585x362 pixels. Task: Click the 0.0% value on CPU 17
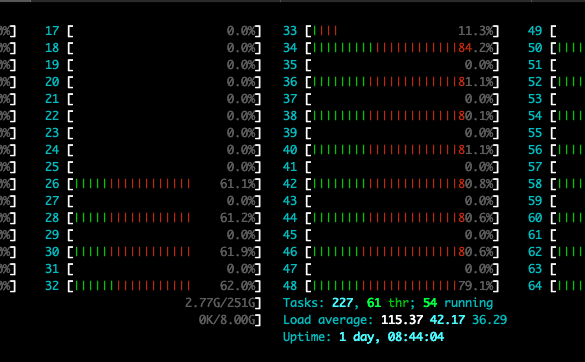(241, 31)
